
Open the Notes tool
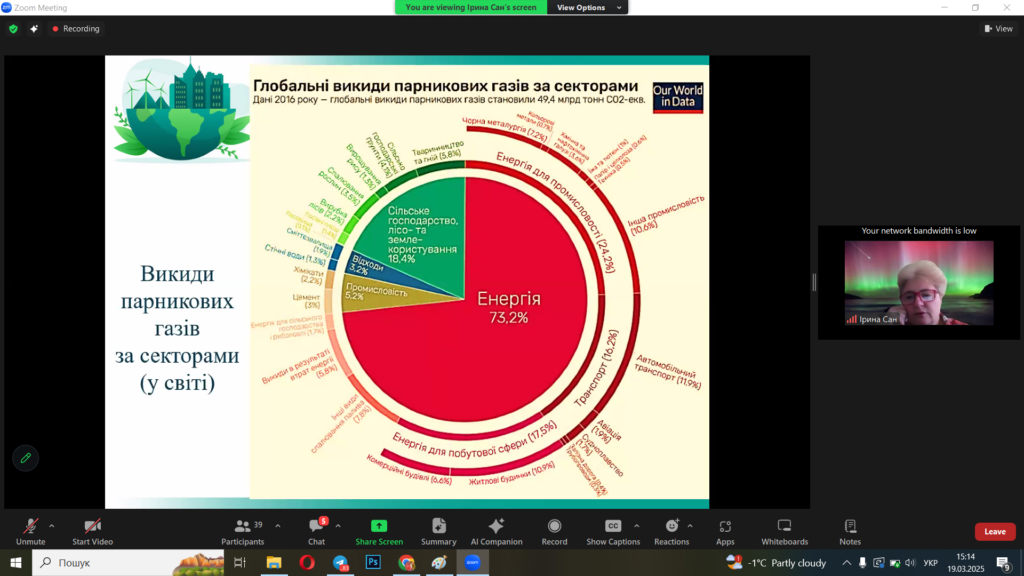[850, 531]
